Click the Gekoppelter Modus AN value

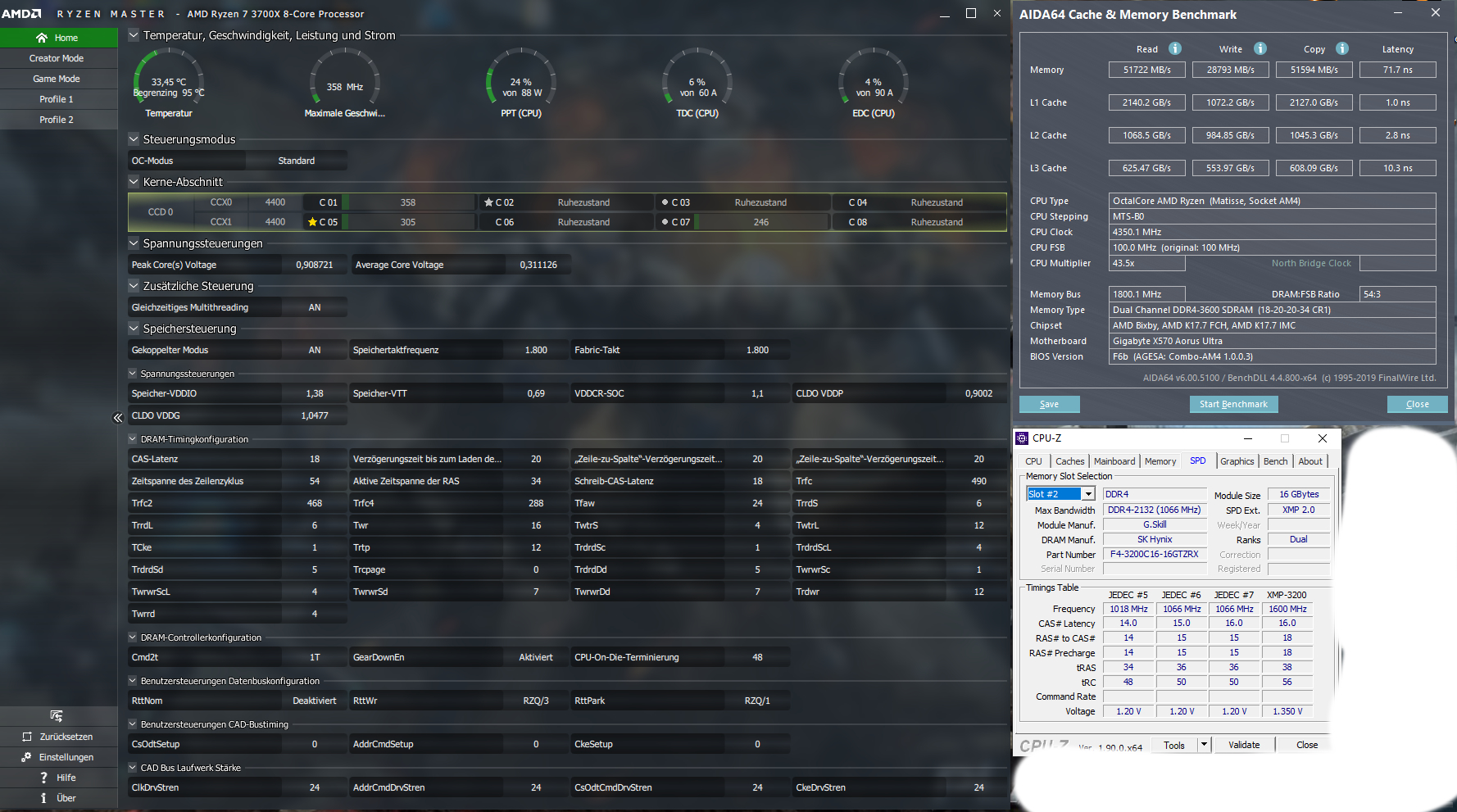(x=315, y=350)
